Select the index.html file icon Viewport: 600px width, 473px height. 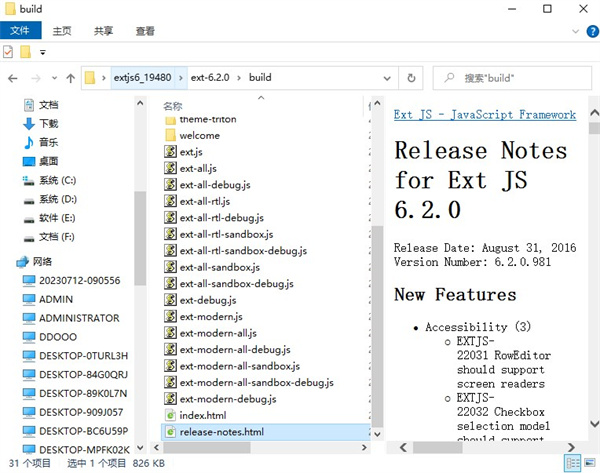pos(170,415)
